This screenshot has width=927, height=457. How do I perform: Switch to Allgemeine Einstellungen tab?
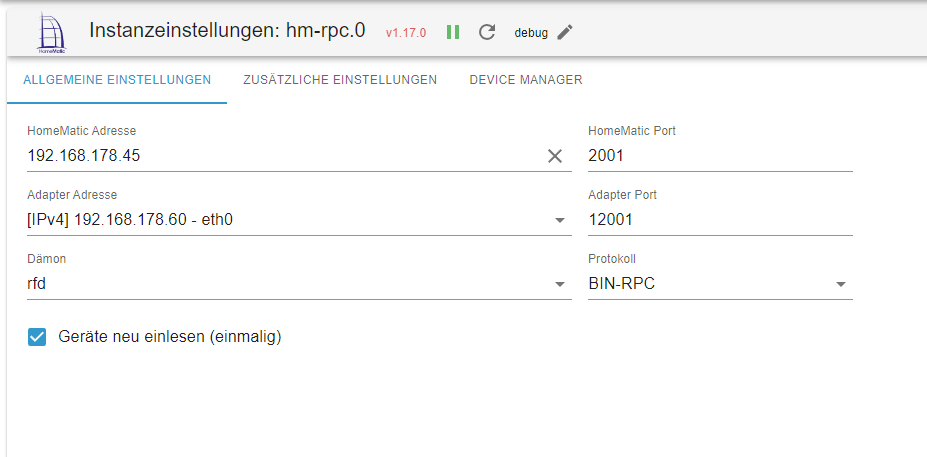coord(117,80)
